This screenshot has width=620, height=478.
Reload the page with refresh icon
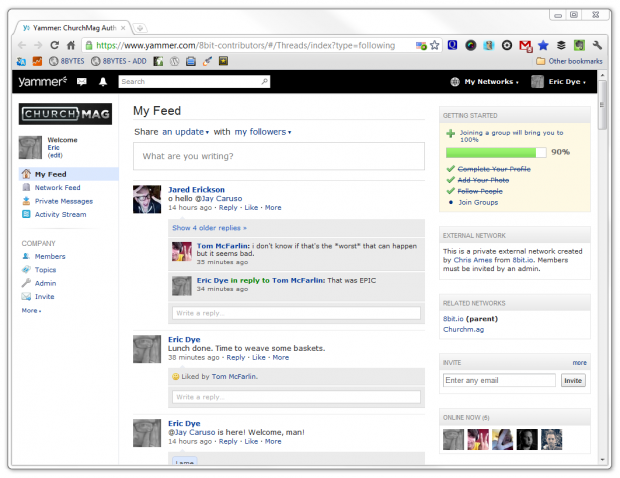point(55,45)
